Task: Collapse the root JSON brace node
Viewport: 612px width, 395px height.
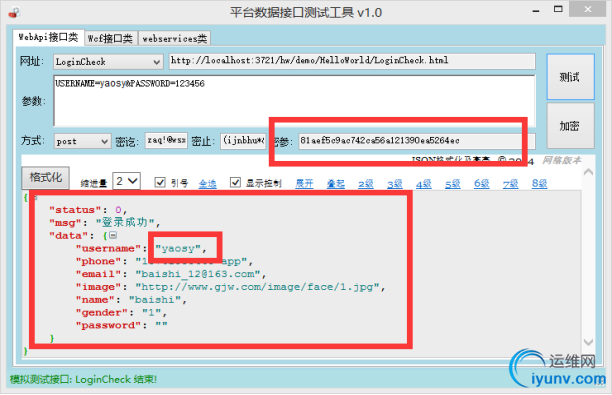Action: pyautogui.click(x=35, y=197)
